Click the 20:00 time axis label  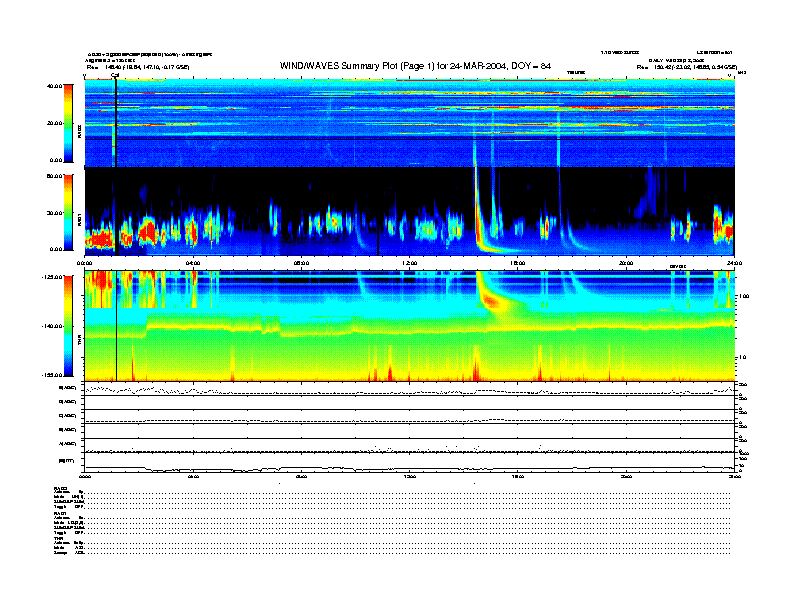625,263
